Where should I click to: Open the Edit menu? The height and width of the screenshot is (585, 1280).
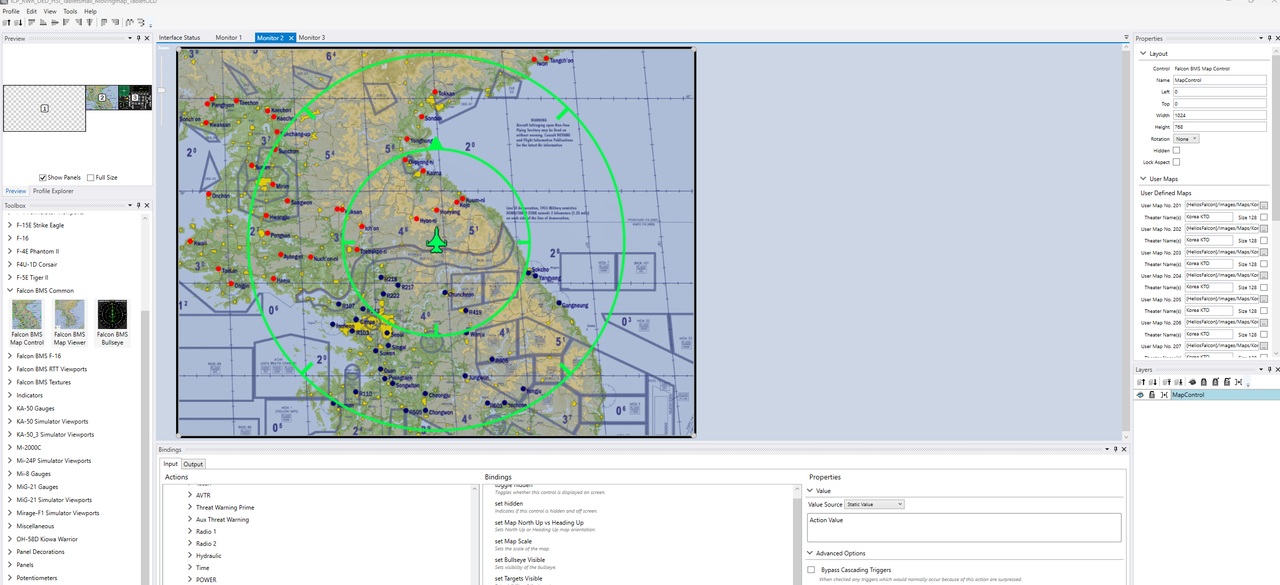tap(32, 11)
